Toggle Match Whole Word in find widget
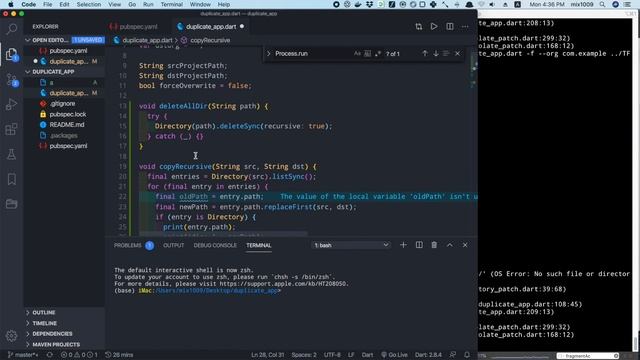The image size is (640, 360). [367, 53]
